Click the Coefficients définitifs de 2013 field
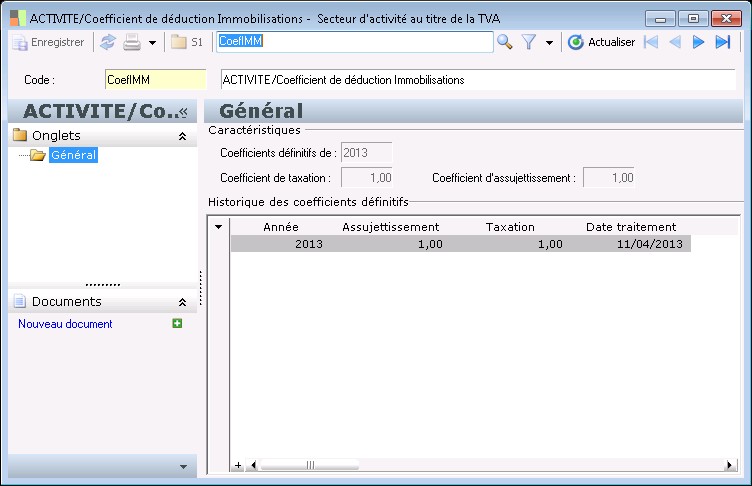Image resolution: width=752 pixels, height=486 pixels. [x=366, y=153]
